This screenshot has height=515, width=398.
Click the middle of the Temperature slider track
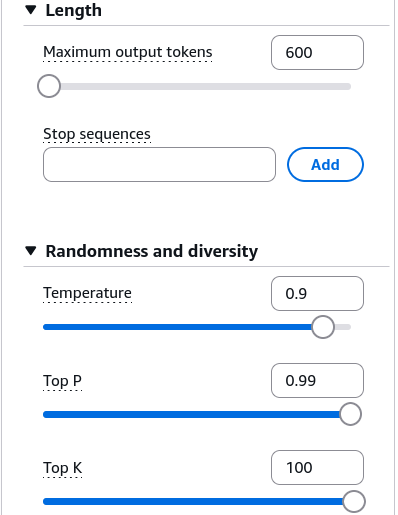tap(197, 327)
